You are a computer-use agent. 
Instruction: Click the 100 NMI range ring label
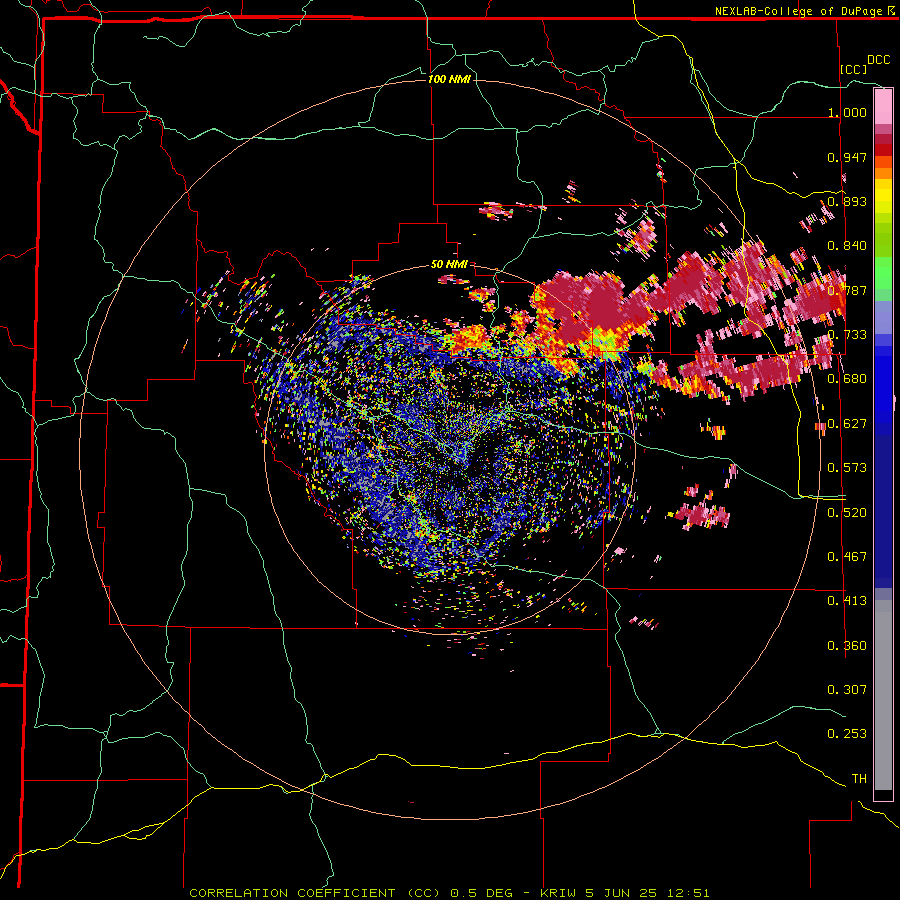click(x=449, y=79)
